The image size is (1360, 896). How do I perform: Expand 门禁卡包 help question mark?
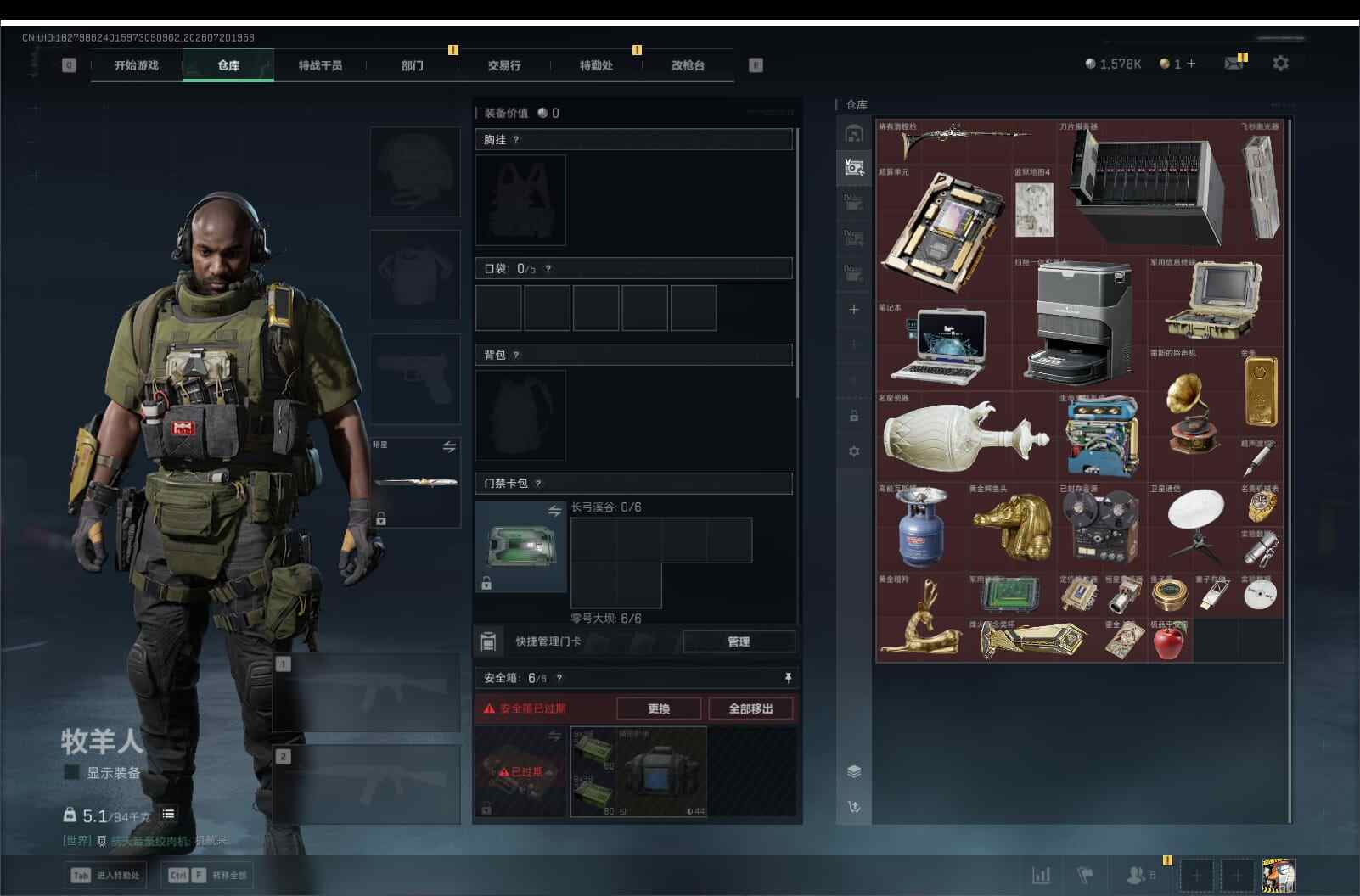click(538, 483)
